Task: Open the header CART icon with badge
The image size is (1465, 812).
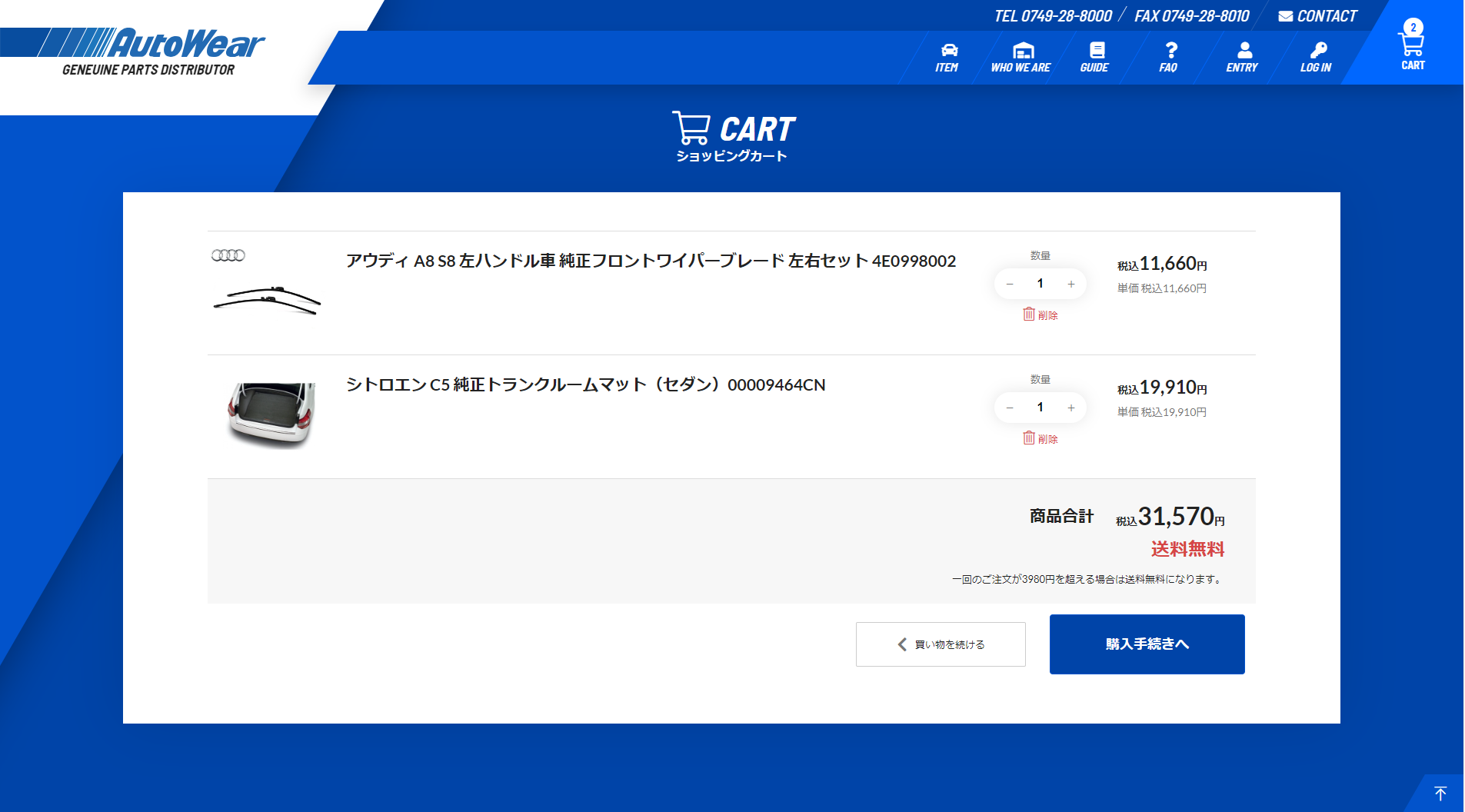Action: click(1413, 46)
